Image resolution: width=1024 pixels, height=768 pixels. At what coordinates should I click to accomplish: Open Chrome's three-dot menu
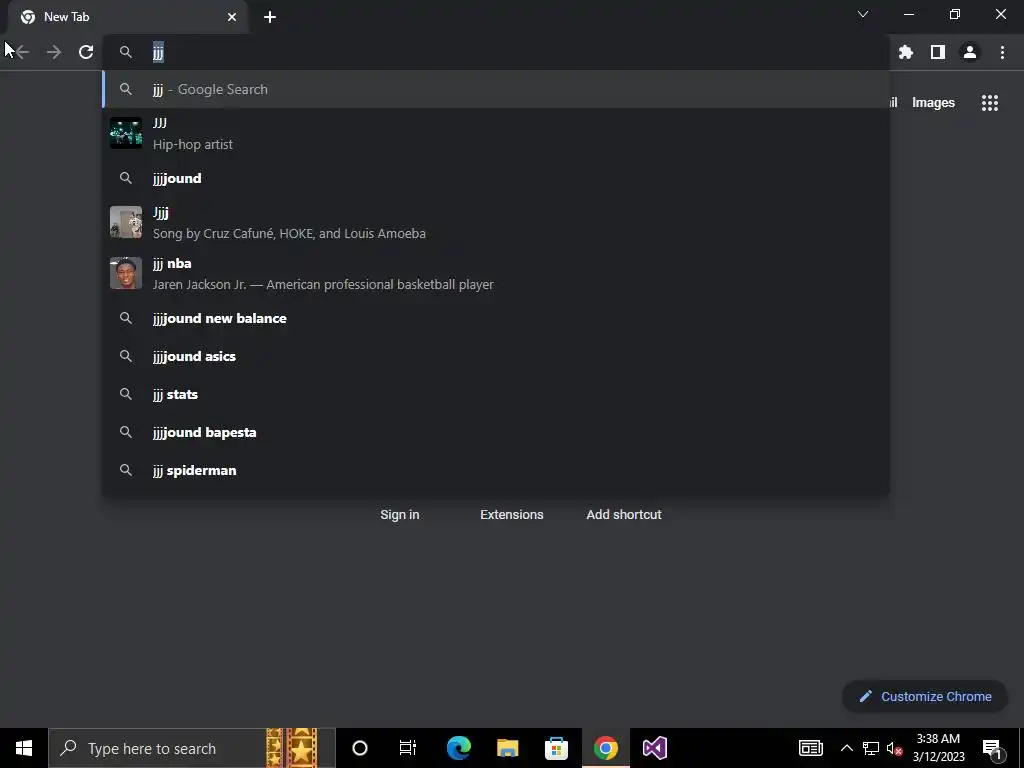[1002, 52]
